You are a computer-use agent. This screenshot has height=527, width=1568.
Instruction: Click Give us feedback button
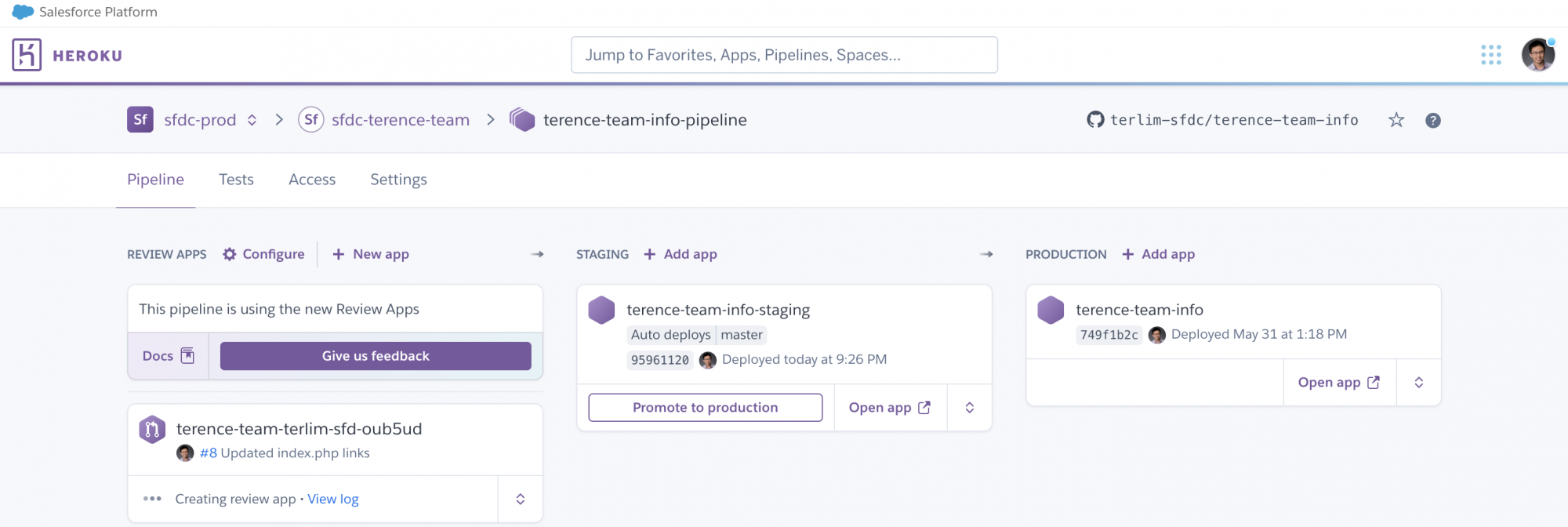pyautogui.click(x=376, y=356)
